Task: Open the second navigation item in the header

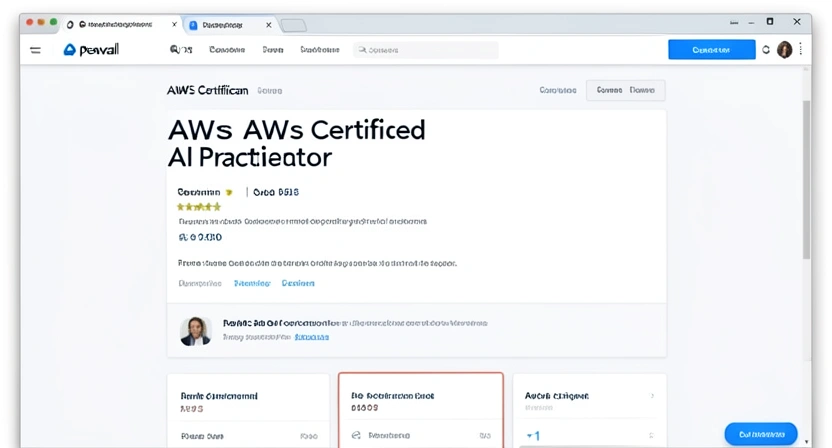Action: pyautogui.click(x=227, y=50)
